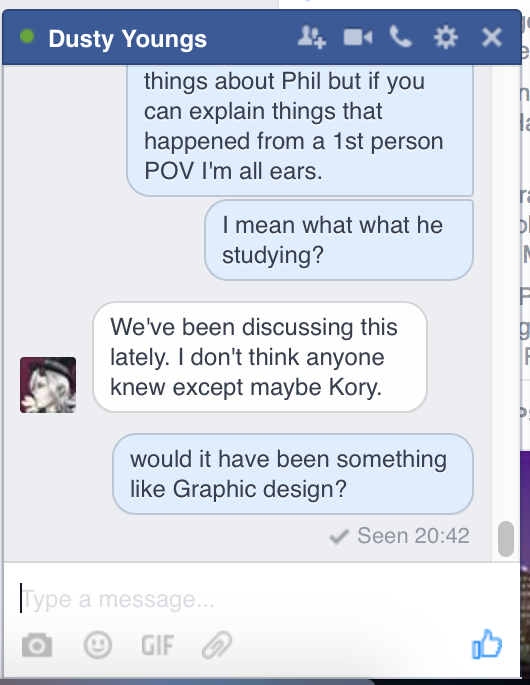530x685 pixels.
Task: Add friends to chat icon
Action: coord(312,37)
